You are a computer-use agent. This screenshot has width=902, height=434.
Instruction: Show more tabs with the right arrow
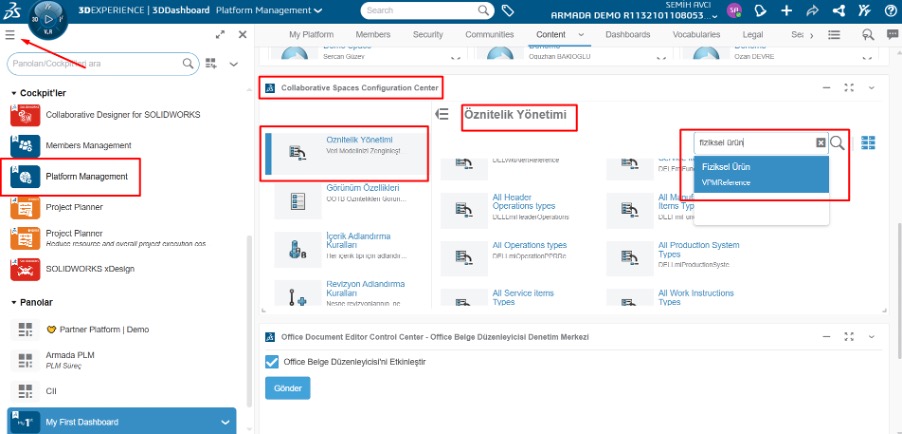click(812, 35)
